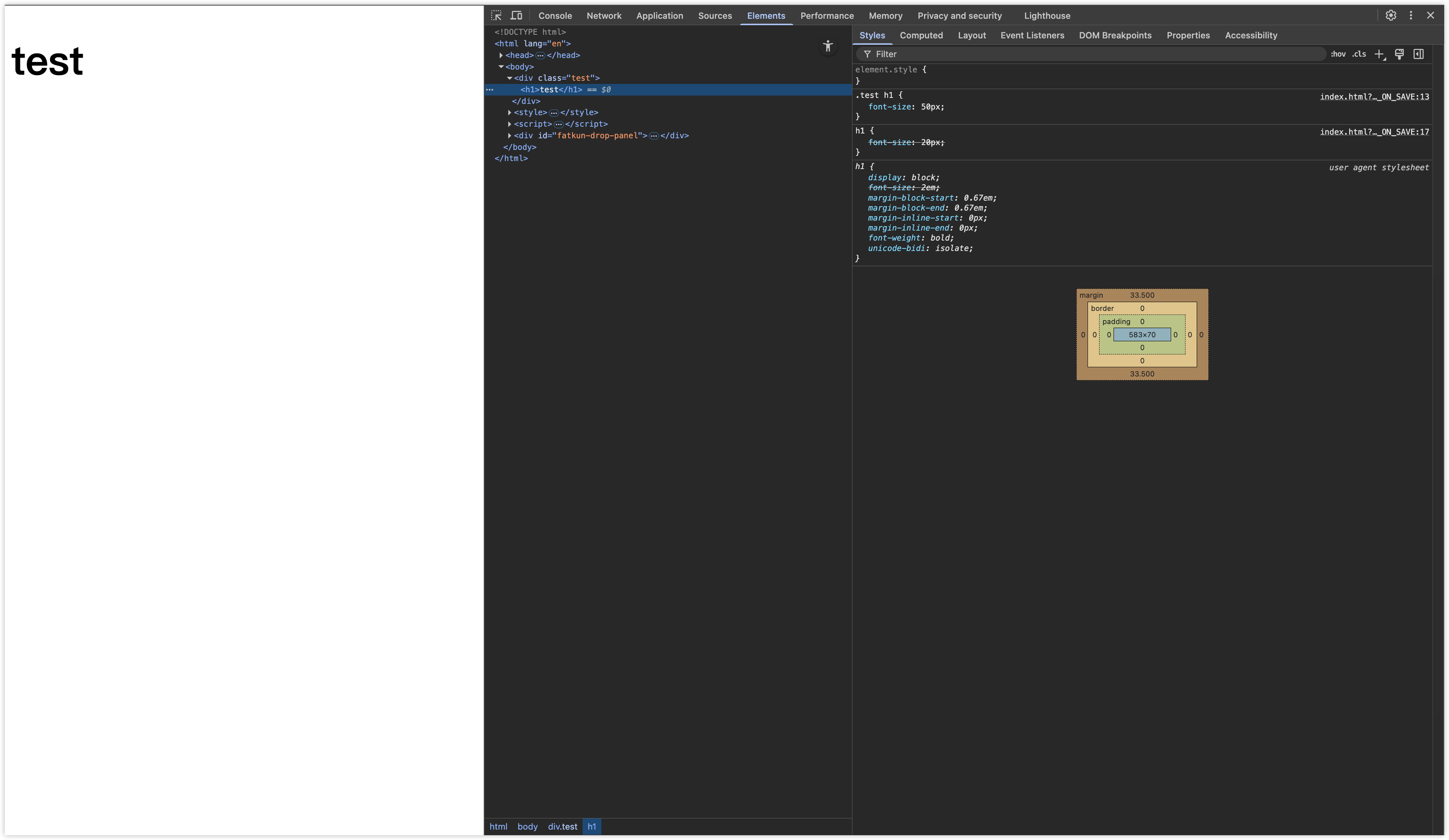Toggle the device toolbar icon
This screenshot has height=840, width=1449.
[x=516, y=16]
